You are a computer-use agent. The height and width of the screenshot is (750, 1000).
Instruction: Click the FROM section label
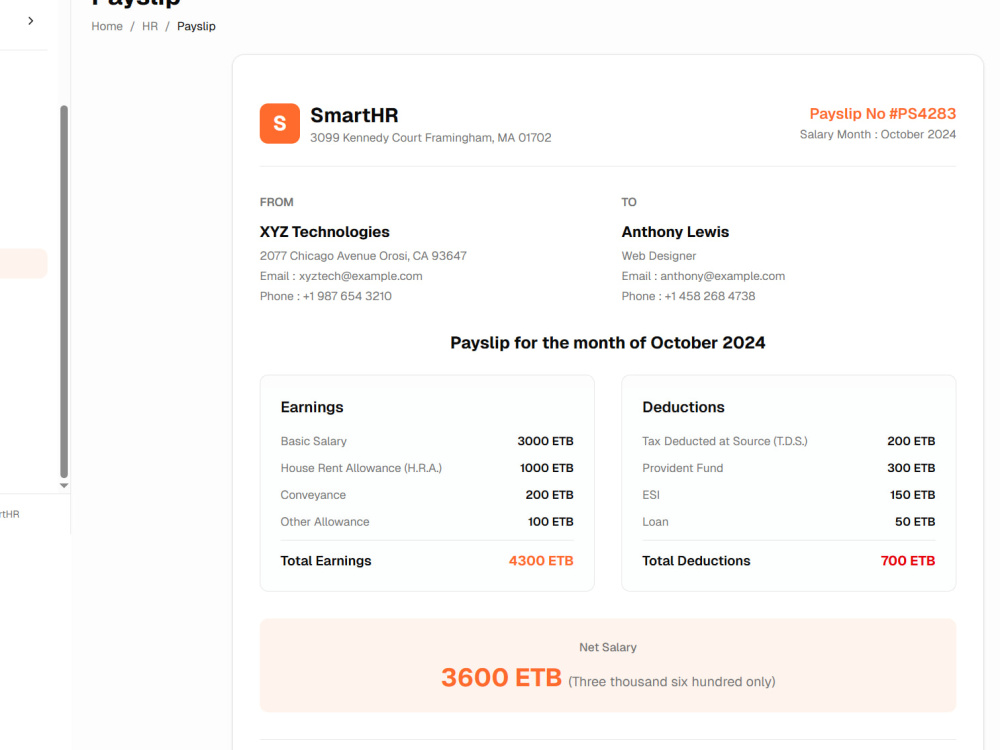[x=276, y=202]
